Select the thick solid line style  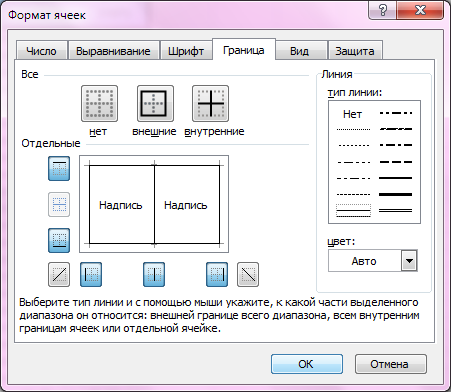tap(396, 194)
